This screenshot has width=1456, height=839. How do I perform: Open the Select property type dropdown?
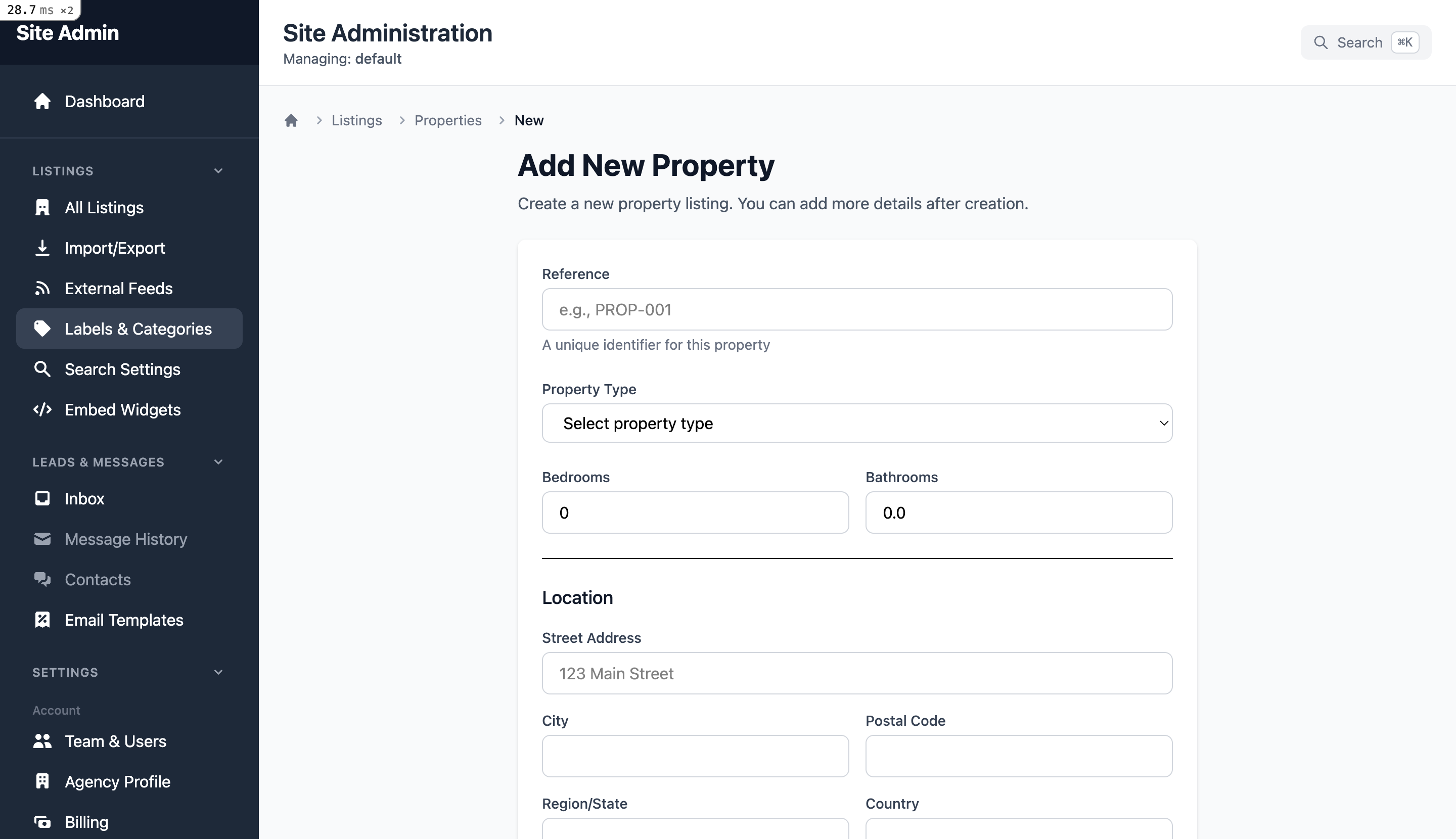(856, 423)
